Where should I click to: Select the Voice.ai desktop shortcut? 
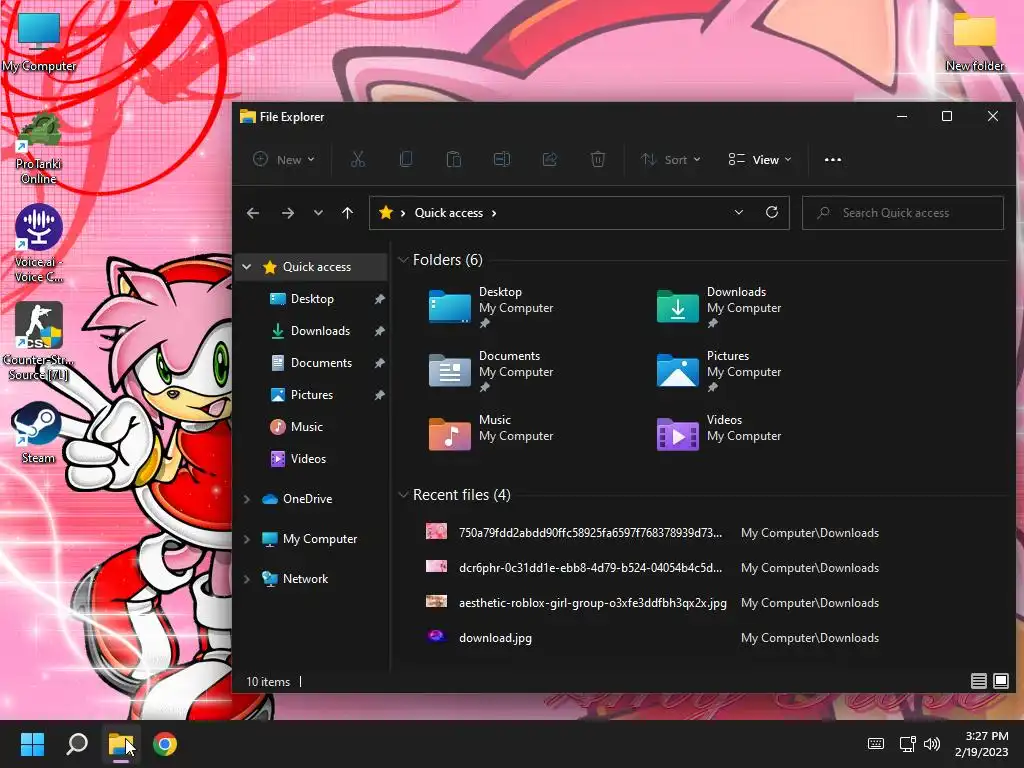(x=39, y=244)
